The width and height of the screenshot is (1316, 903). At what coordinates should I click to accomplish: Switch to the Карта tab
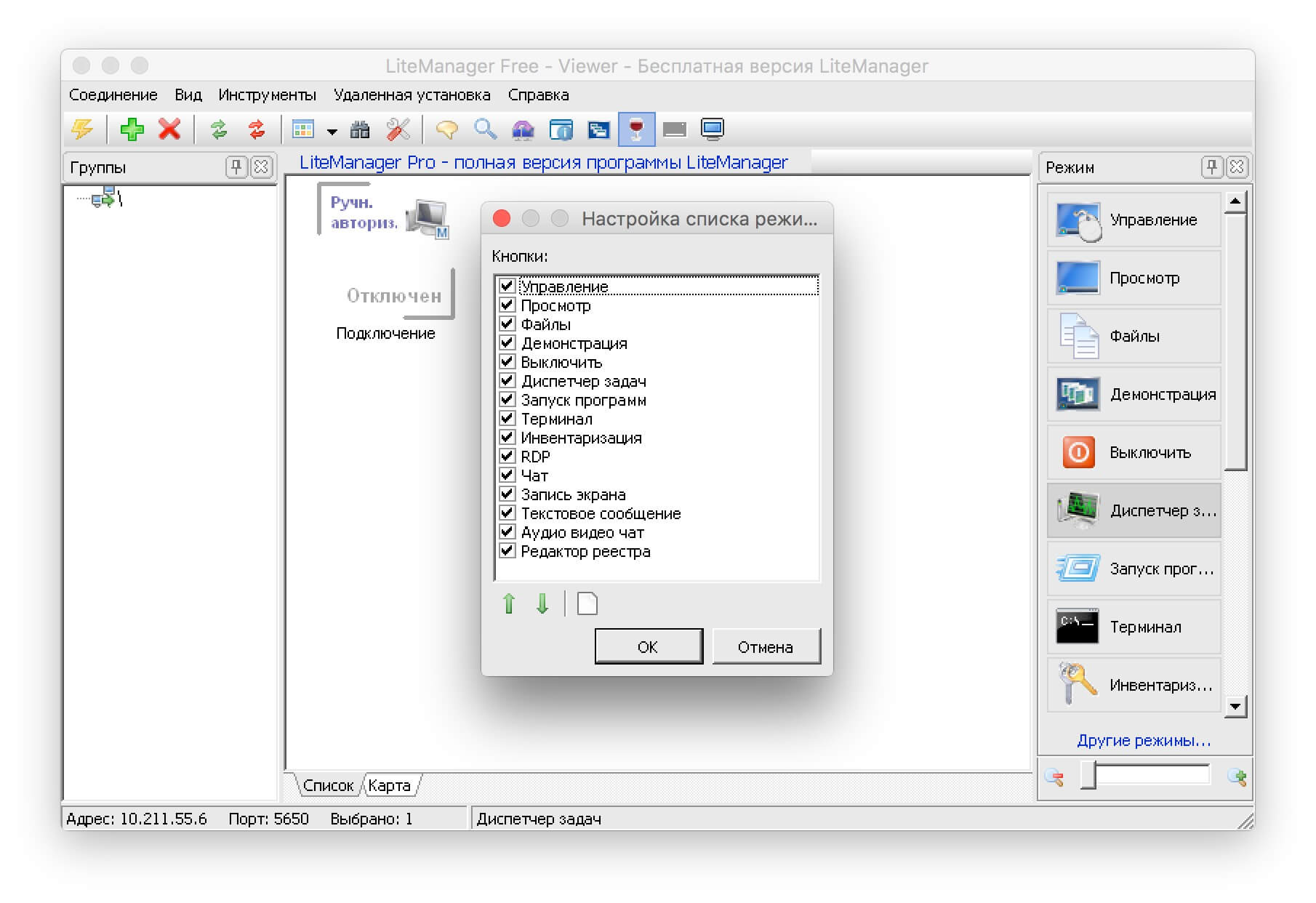click(390, 786)
